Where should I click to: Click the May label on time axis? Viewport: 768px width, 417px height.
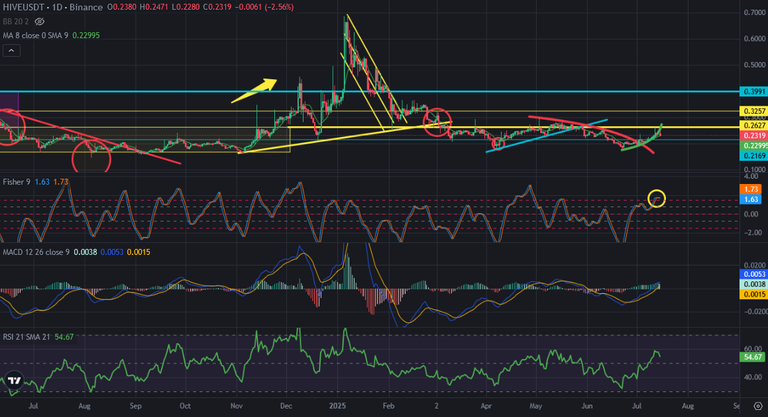(x=536, y=406)
